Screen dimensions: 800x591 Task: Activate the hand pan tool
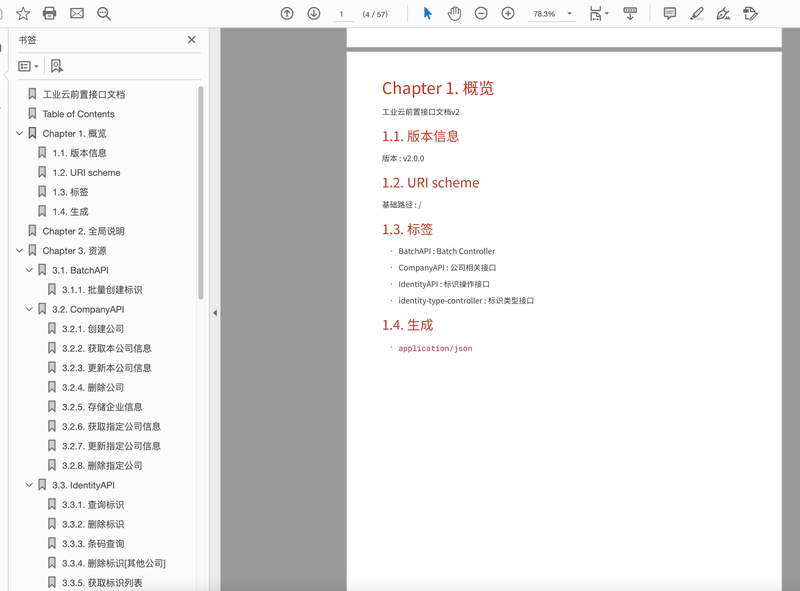454,14
